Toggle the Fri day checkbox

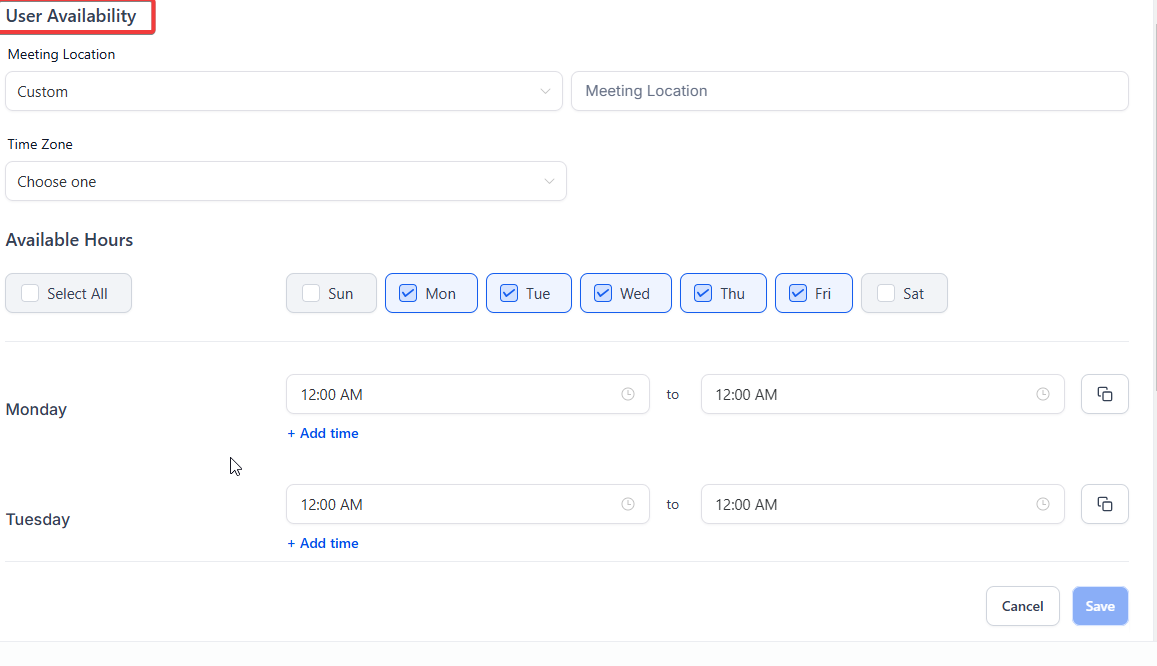(x=798, y=293)
